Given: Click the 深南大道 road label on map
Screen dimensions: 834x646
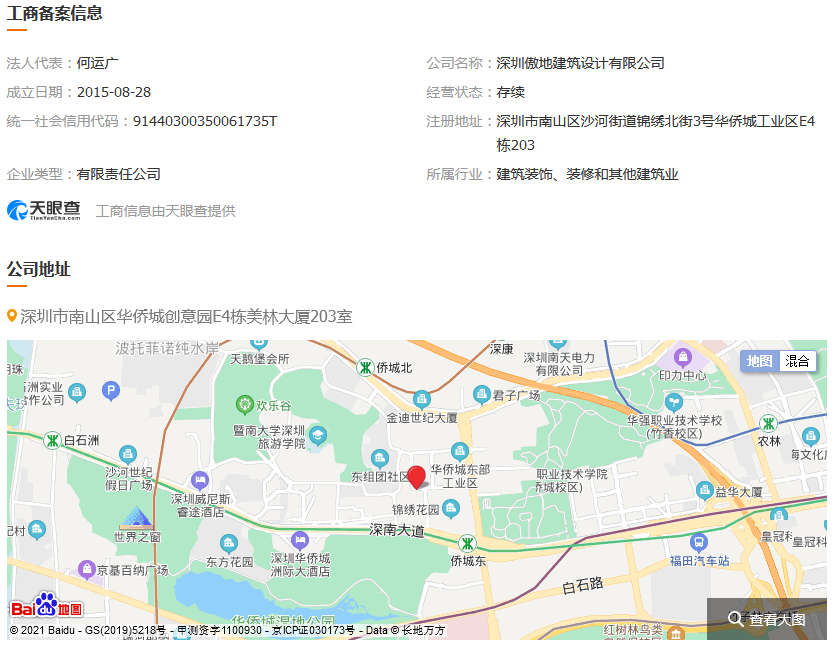Looking at the screenshot, I should 397,530.
